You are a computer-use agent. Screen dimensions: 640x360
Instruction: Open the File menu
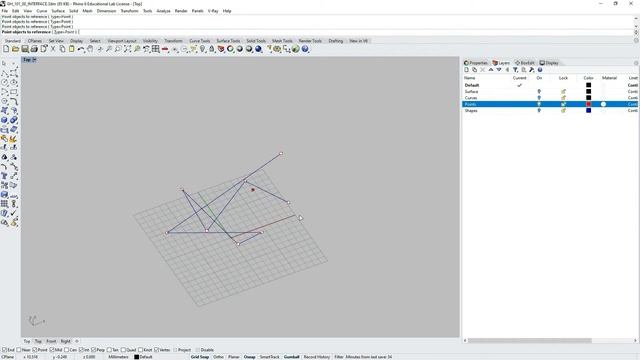(x=5, y=11)
